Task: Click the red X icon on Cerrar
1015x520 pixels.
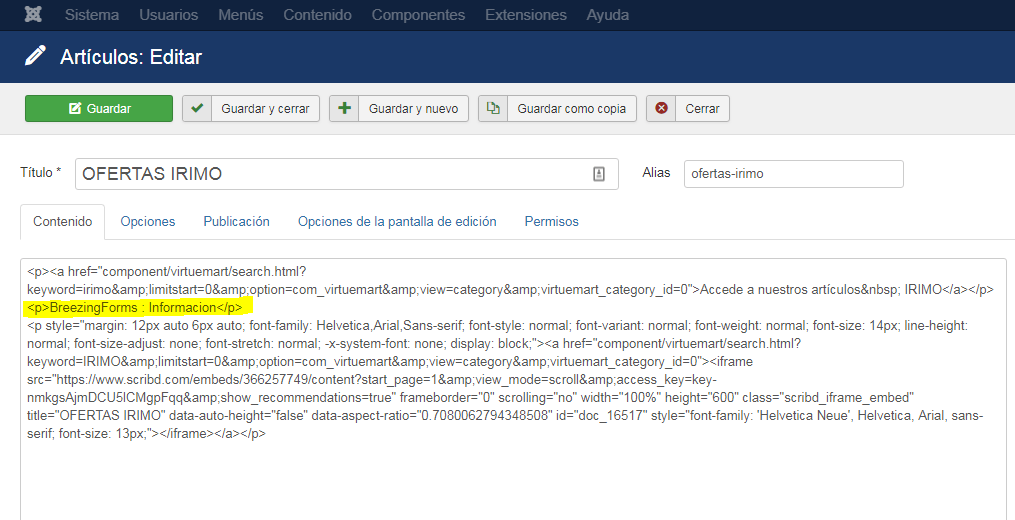Action: pos(662,108)
